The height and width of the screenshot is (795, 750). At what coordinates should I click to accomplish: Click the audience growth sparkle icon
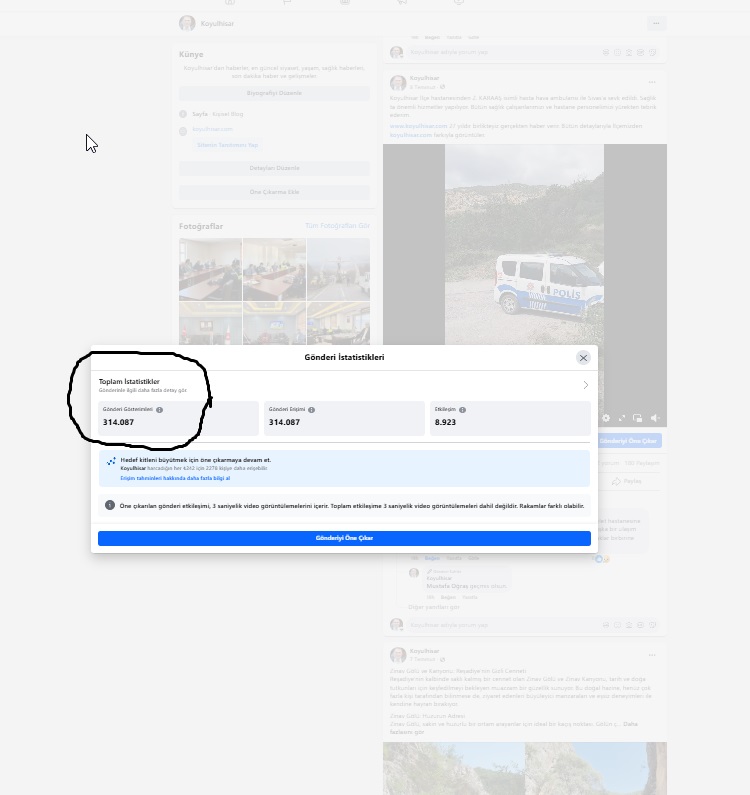click(x=111, y=461)
